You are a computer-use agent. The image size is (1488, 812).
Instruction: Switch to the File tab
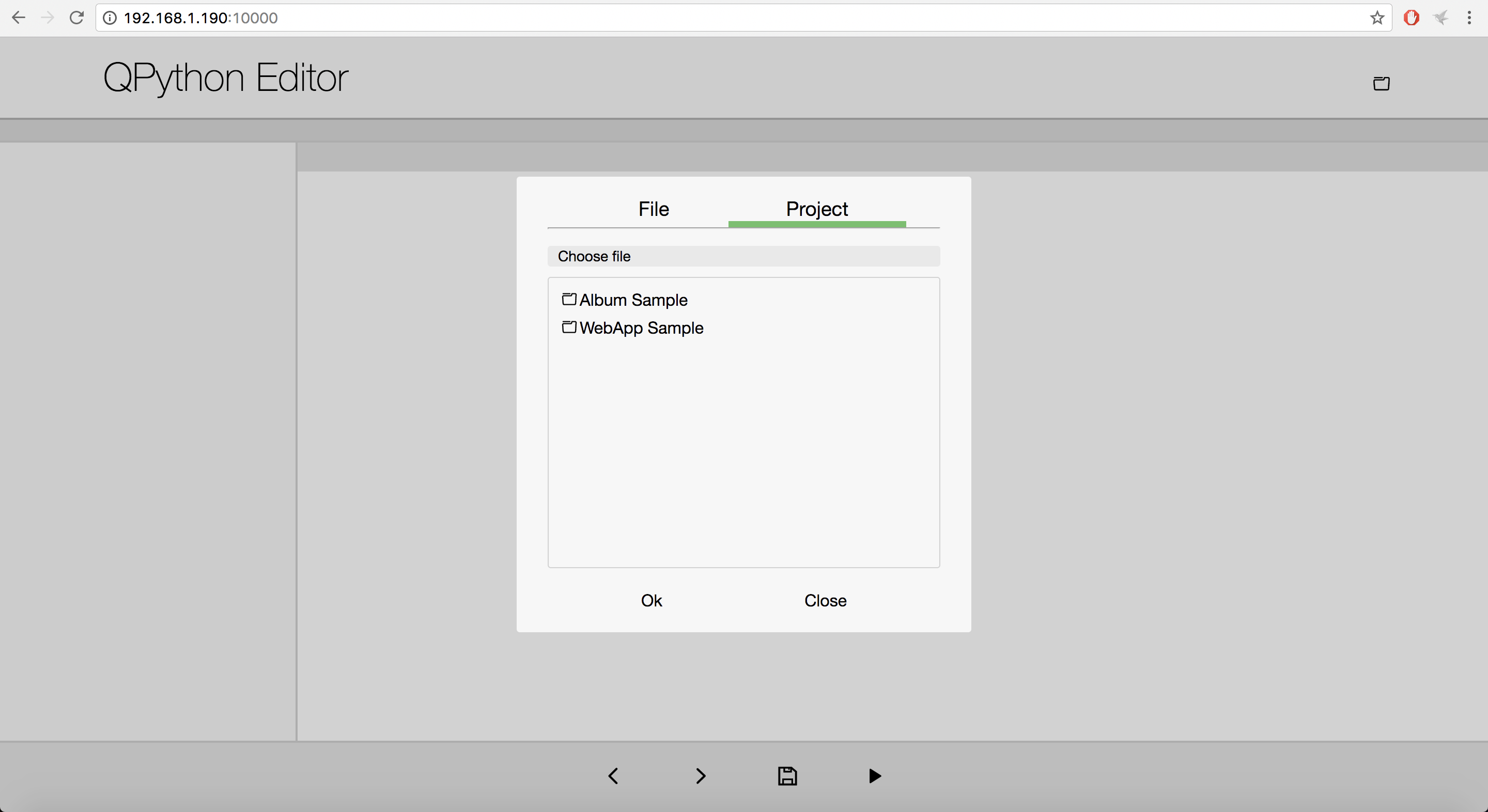point(653,209)
